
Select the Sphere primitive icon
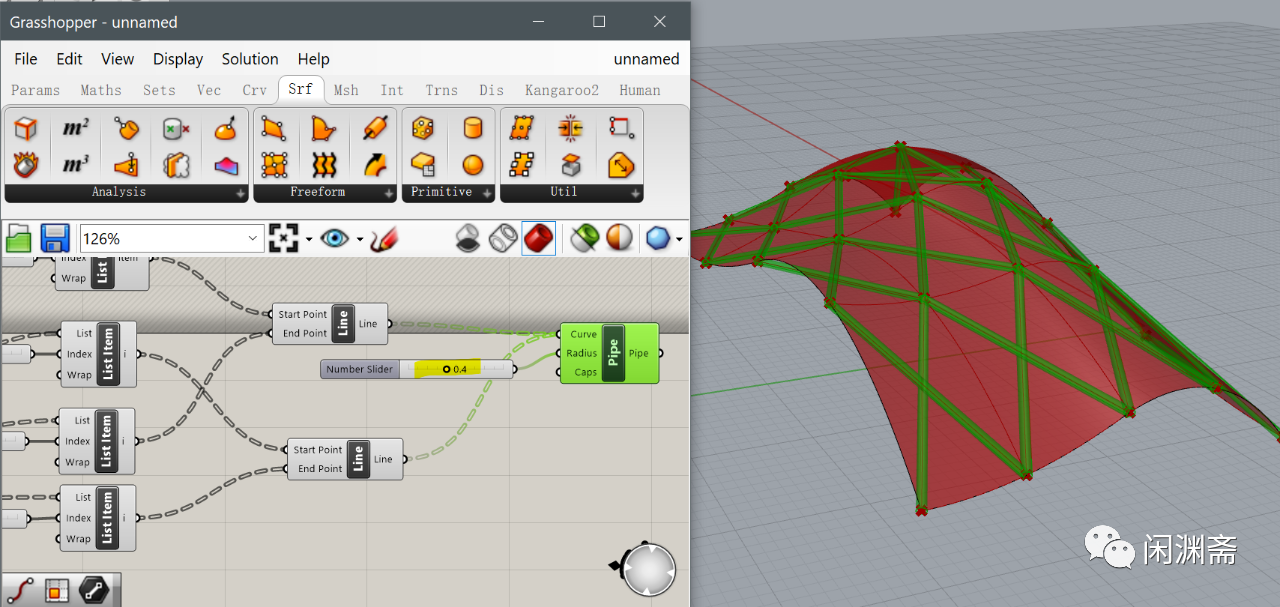pos(472,164)
